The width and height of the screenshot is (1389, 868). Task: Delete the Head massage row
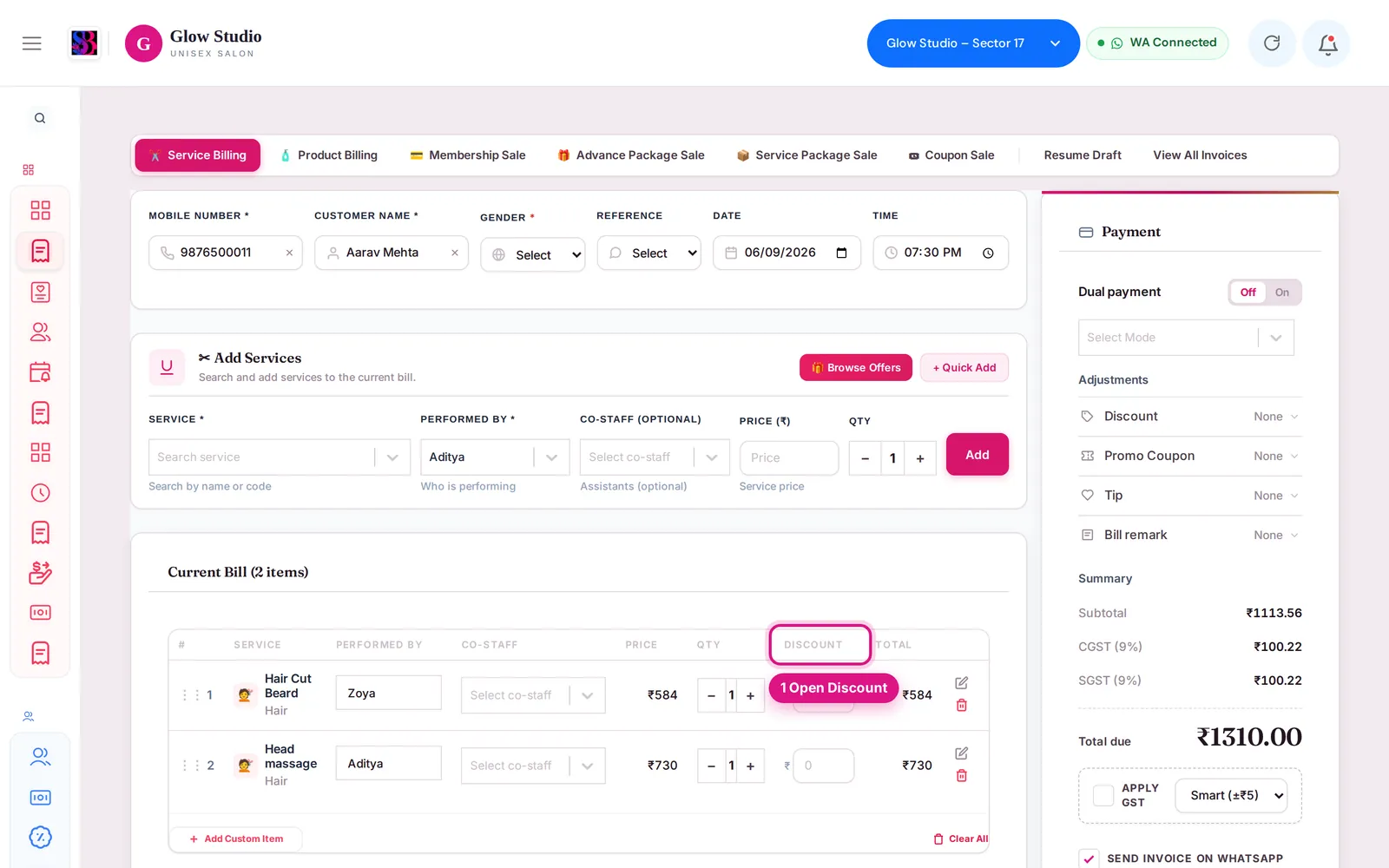click(x=961, y=776)
